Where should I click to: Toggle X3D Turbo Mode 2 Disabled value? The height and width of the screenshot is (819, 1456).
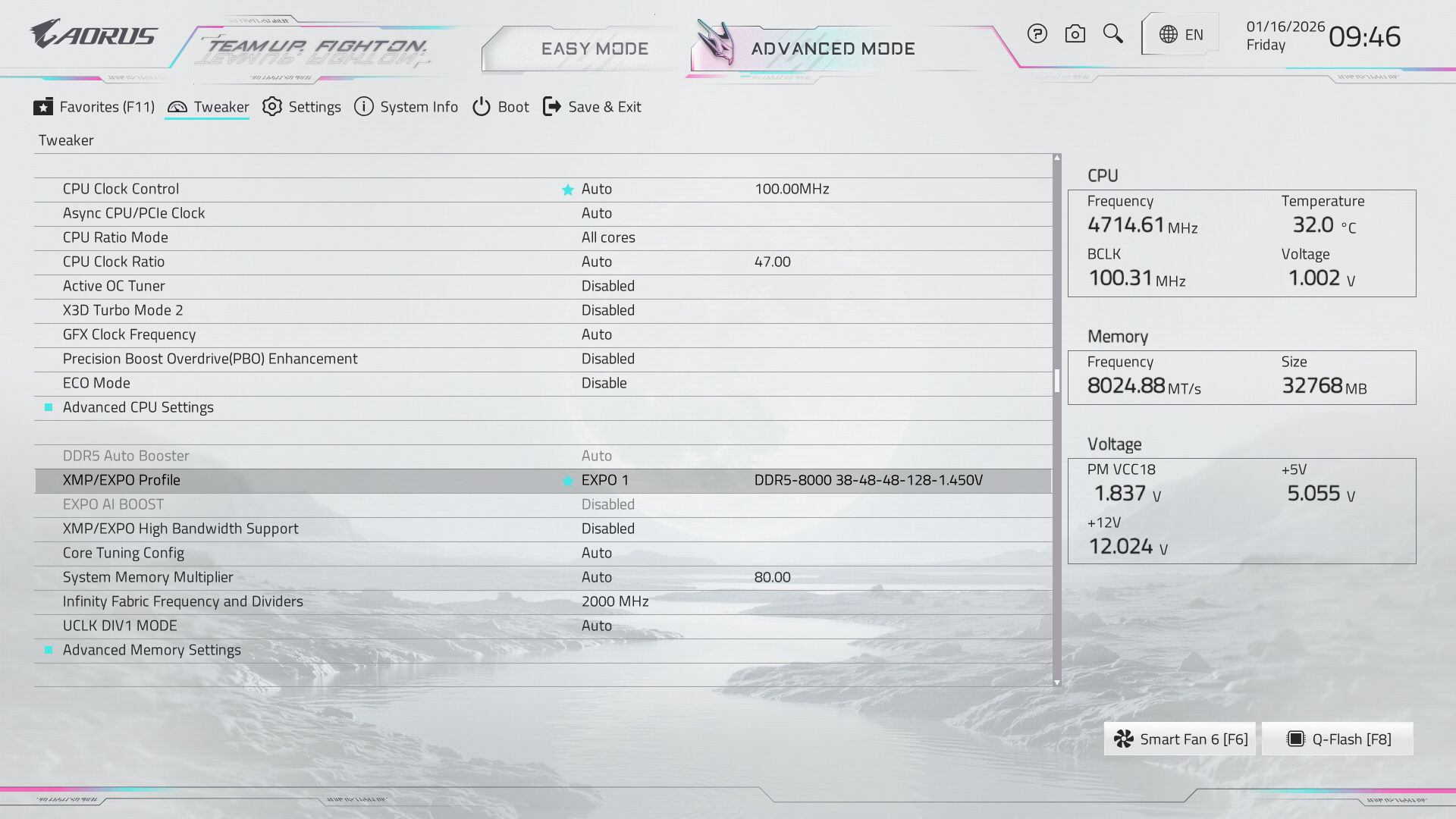[607, 310]
